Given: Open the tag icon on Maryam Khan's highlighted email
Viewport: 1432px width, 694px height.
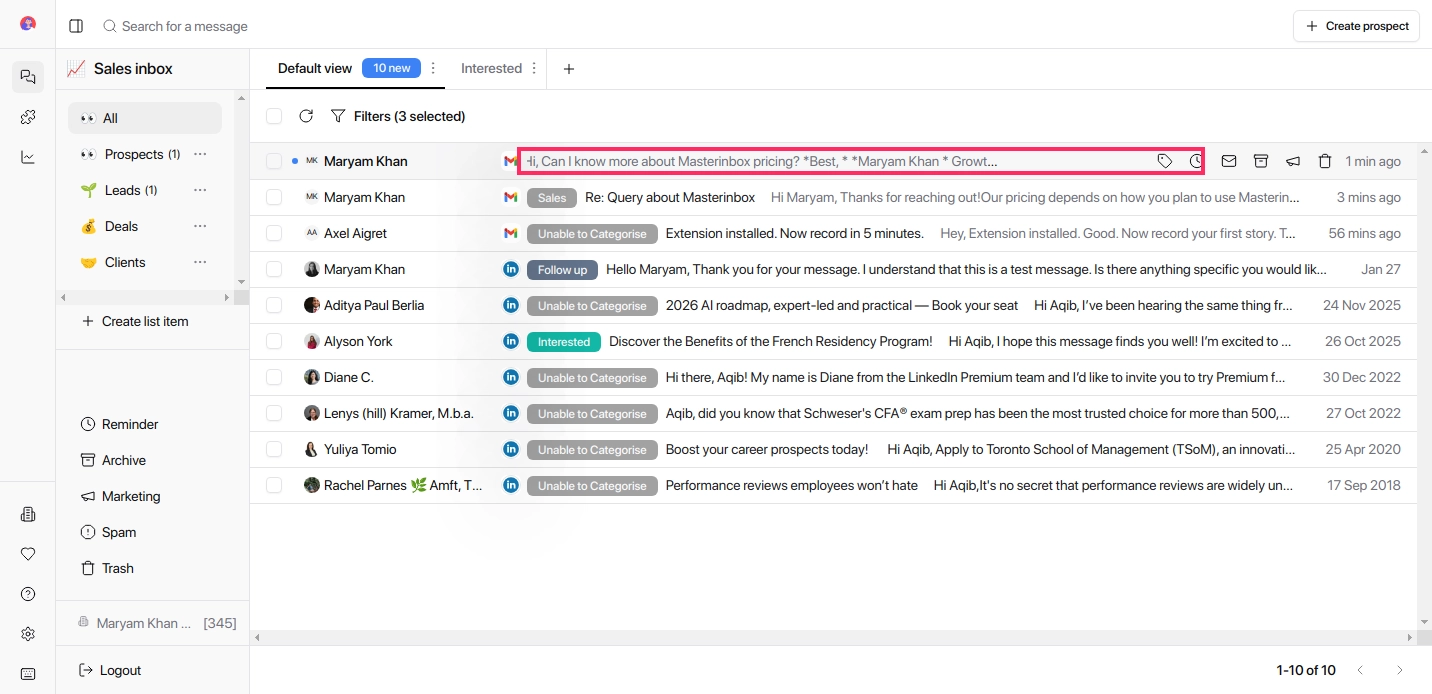Looking at the screenshot, I should point(1165,160).
